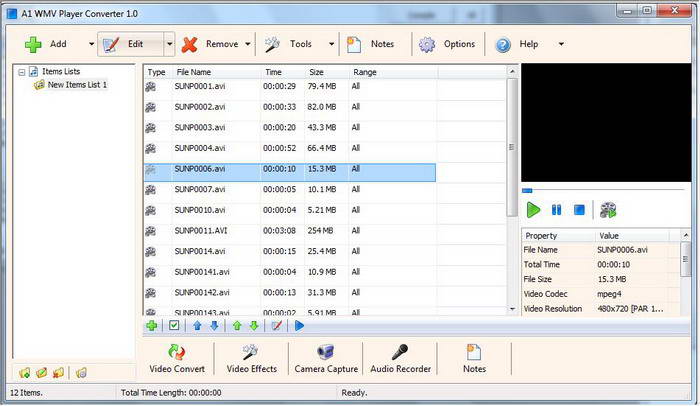Image resolution: width=700 pixels, height=406 pixels.
Task: Sort by the Type column header
Action: (x=156, y=72)
